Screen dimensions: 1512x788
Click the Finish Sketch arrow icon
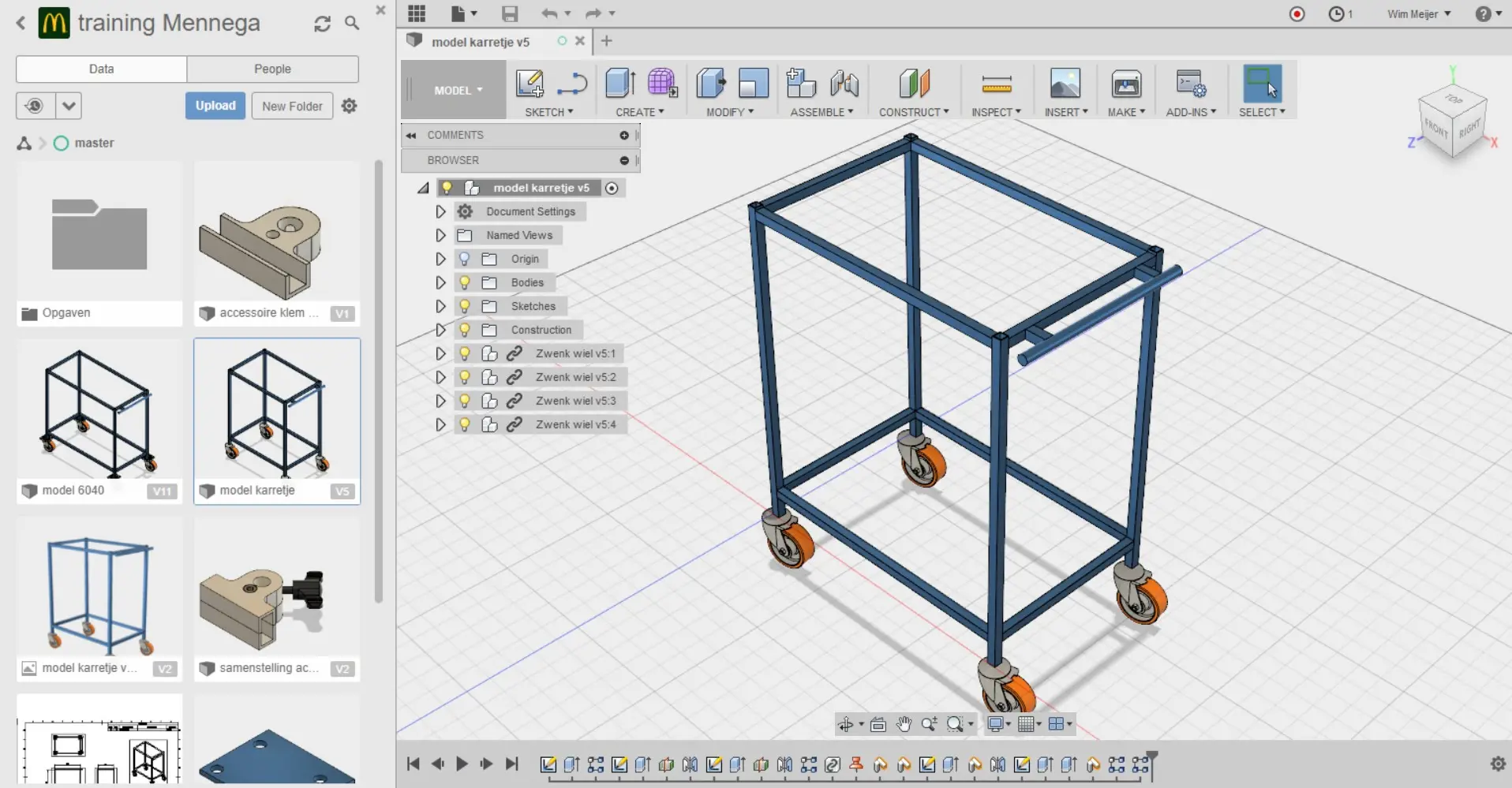click(x=572, y=84)
